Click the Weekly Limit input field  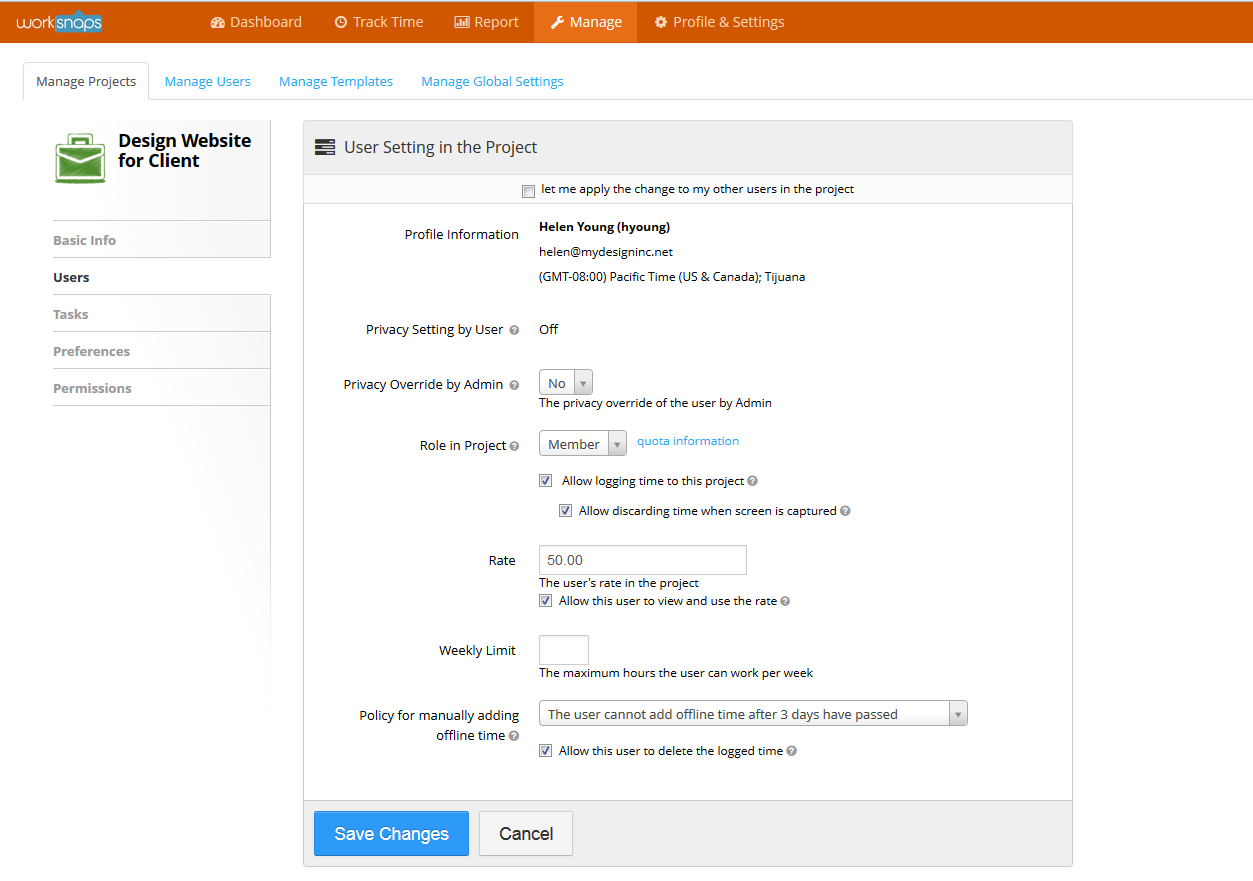[x=564, y=650]
